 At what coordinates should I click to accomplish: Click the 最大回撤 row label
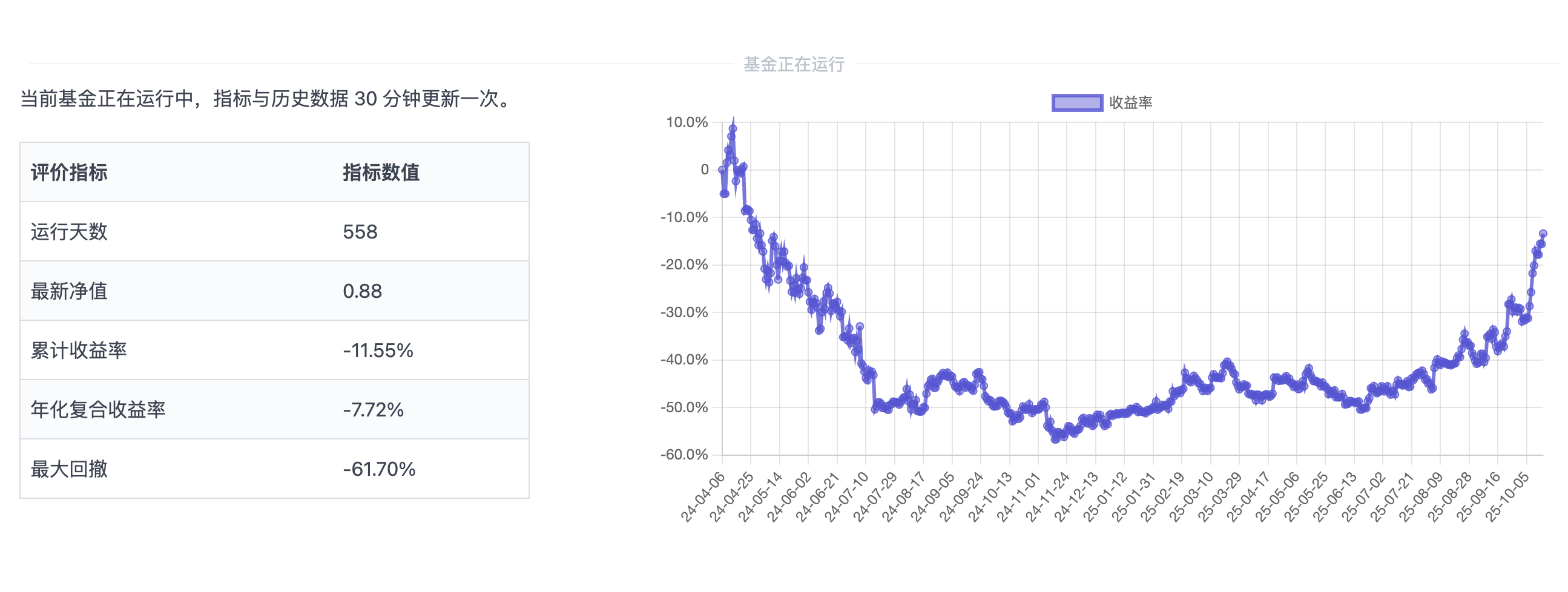(70, 469)
